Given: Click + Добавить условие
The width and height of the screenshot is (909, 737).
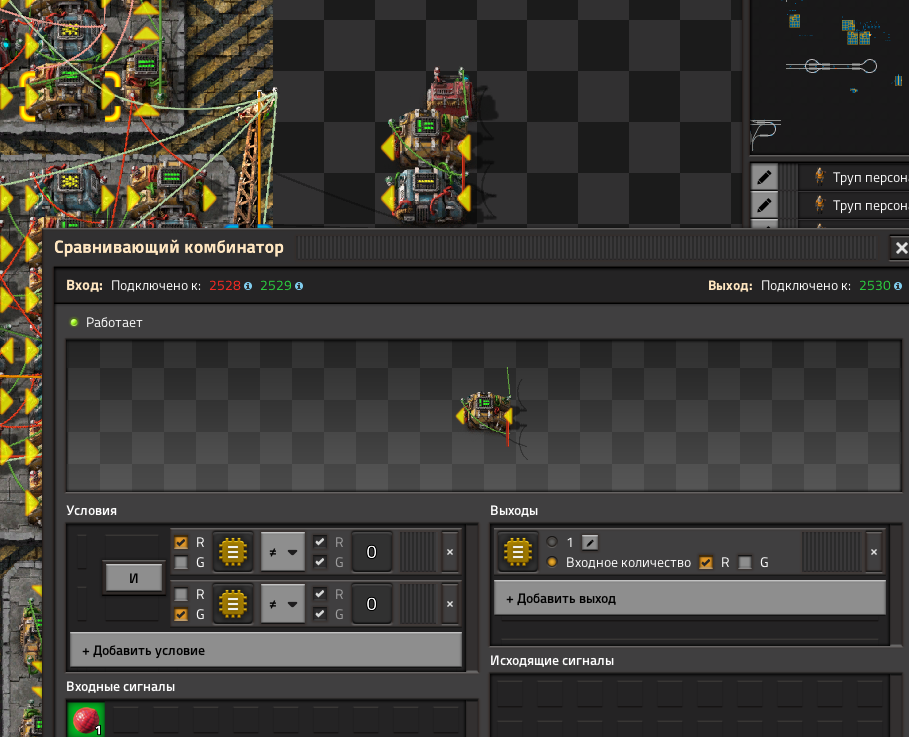Looking at the screenshot, I should pyautogui.click(x=266, y=651).
